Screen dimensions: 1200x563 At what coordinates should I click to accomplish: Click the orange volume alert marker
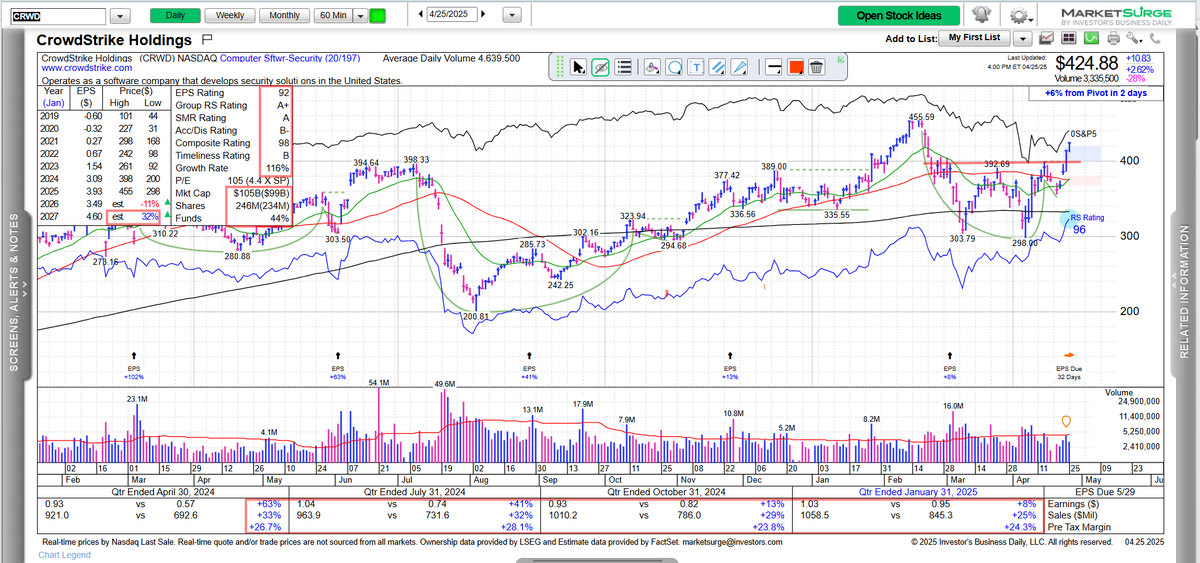pos(1066,422)
